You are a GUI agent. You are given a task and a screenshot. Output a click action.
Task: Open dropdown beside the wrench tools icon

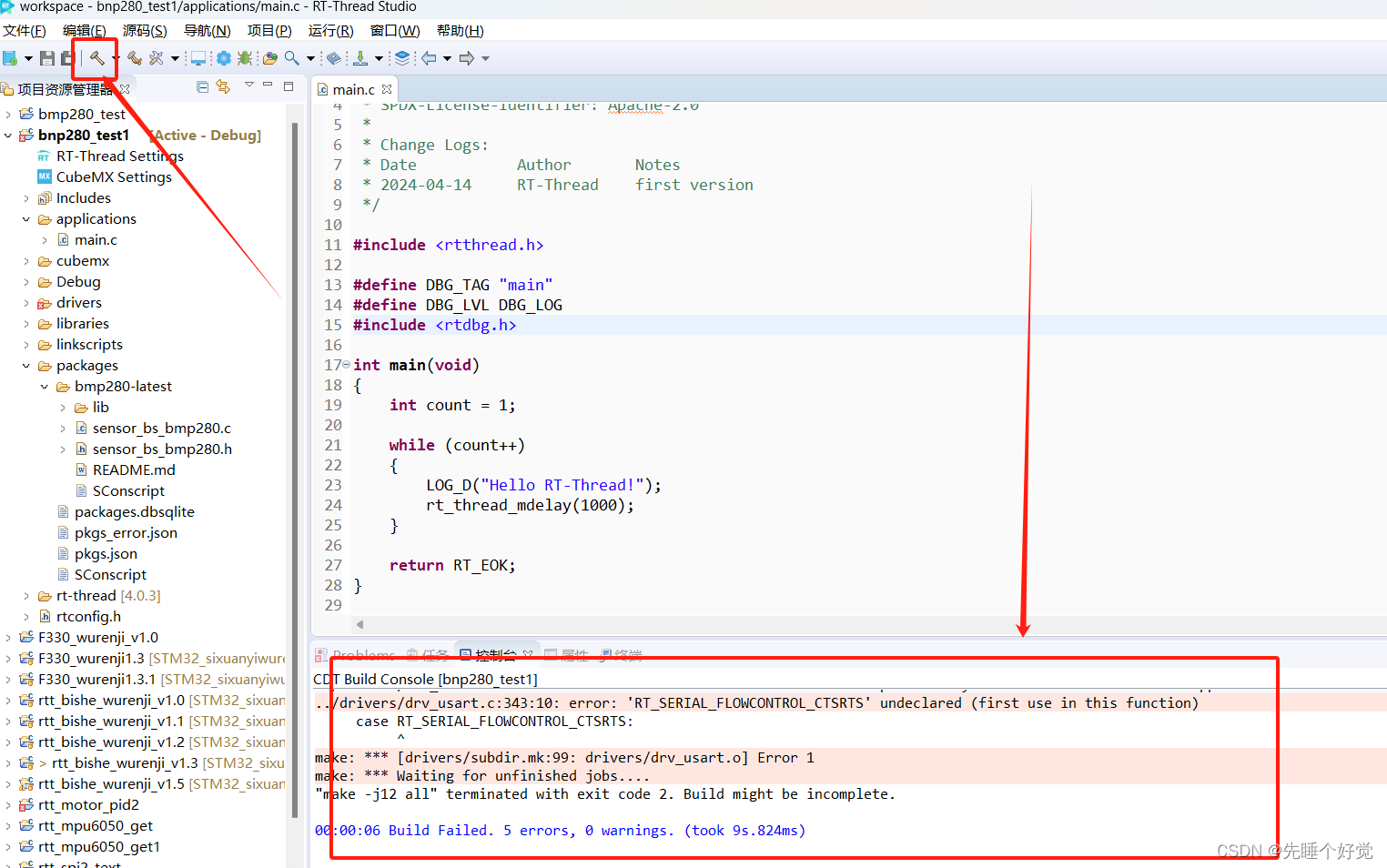tap(175, 58)
